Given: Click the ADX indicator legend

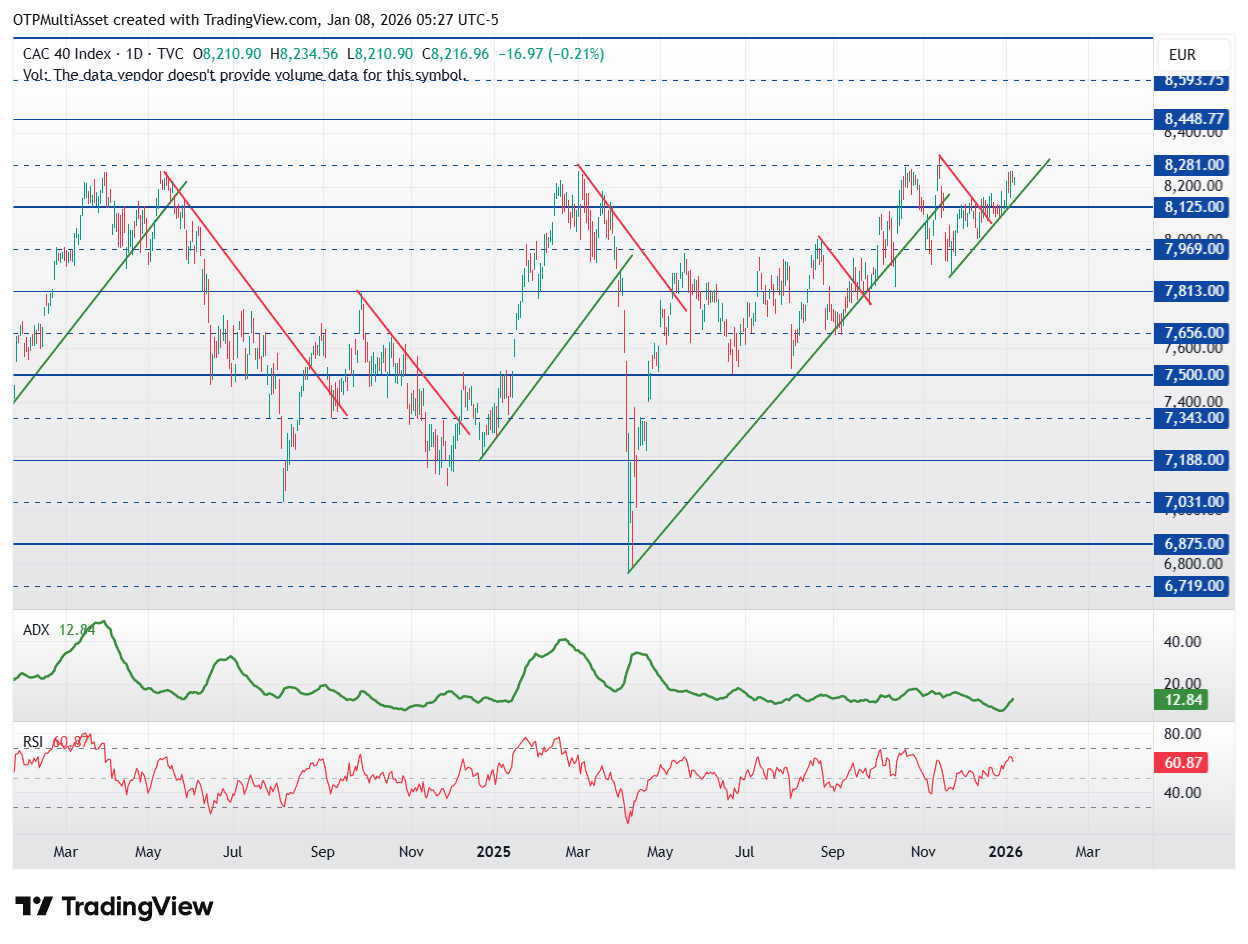Looking at the screenshot, I should (x=59, y=630).
